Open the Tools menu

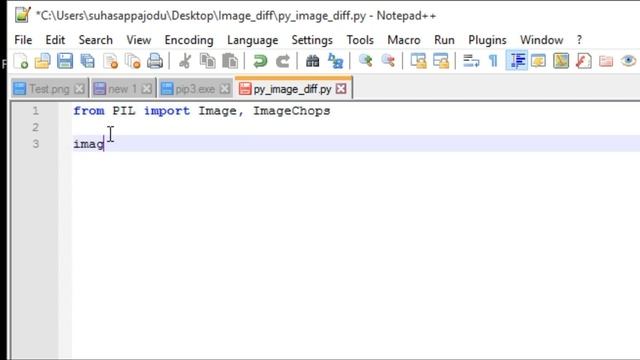coord(360,40)
